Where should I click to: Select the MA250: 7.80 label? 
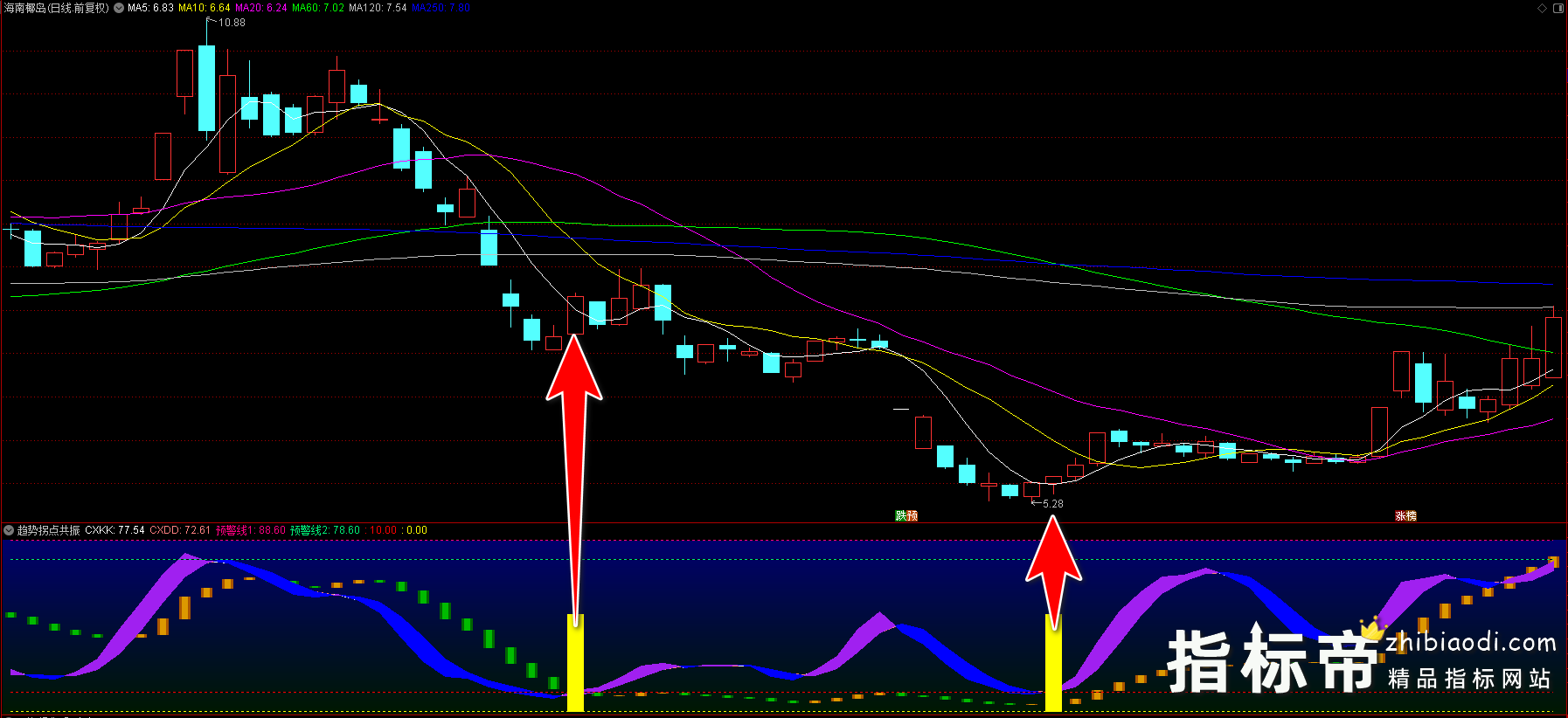click(x=441, y=8)
